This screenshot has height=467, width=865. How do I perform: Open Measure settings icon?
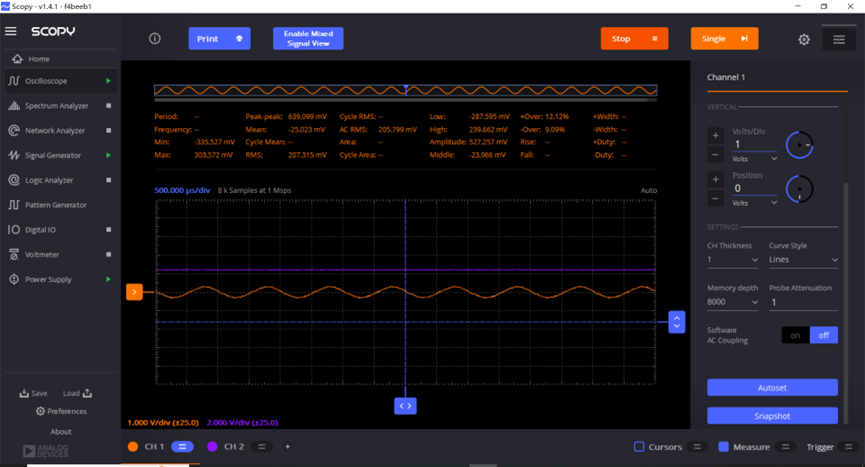[x=786, y=447]
